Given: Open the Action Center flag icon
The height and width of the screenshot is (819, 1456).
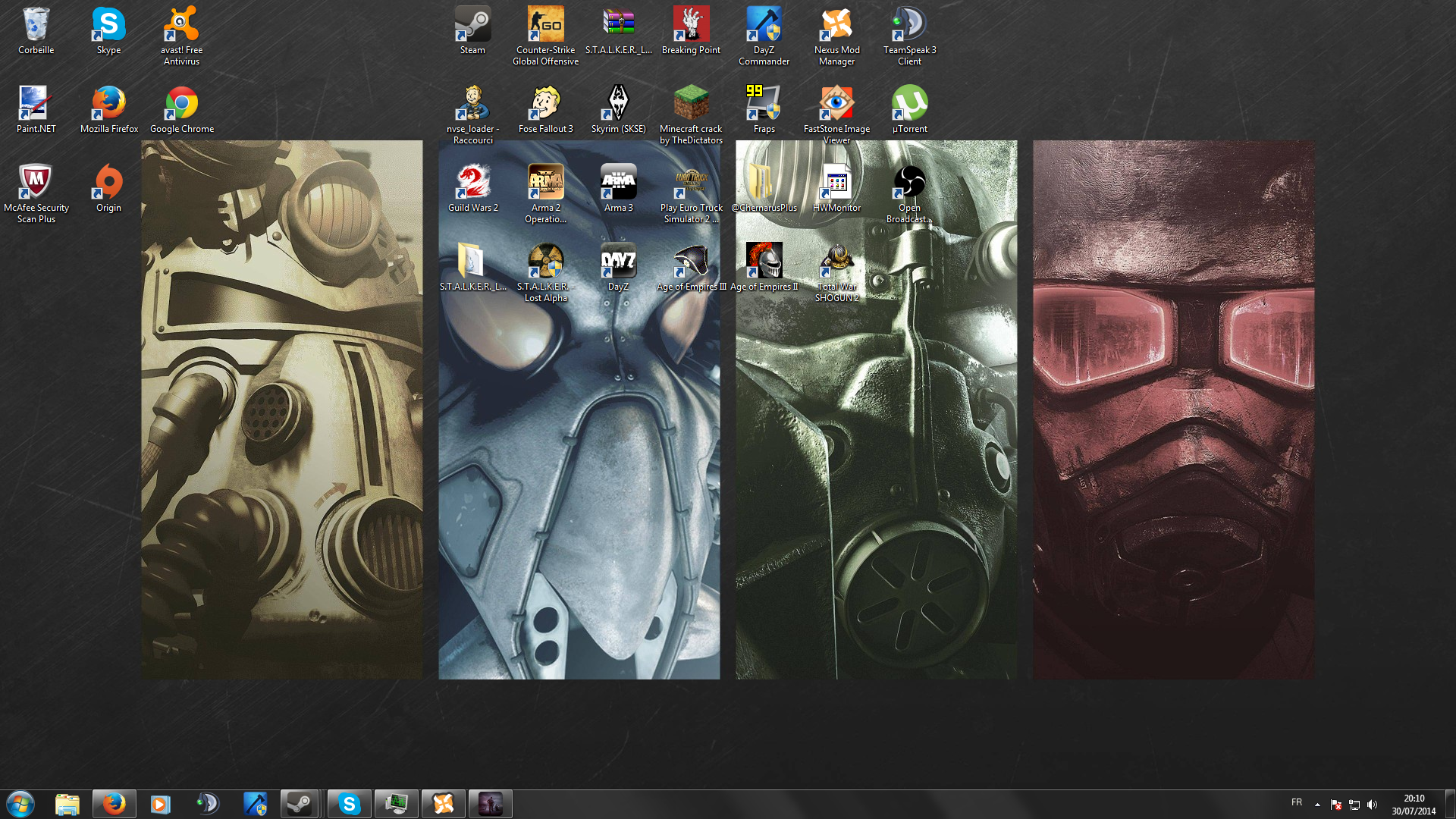Looking at the screenshot, I should tap(1336, 805).
